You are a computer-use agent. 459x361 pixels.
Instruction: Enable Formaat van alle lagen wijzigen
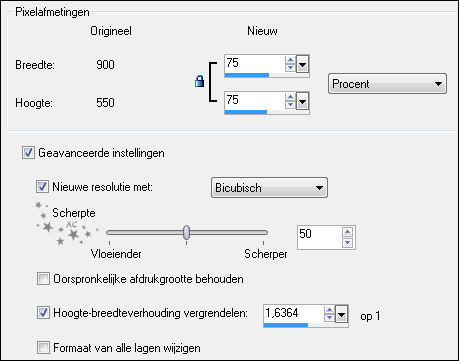[x=43, y=348]
